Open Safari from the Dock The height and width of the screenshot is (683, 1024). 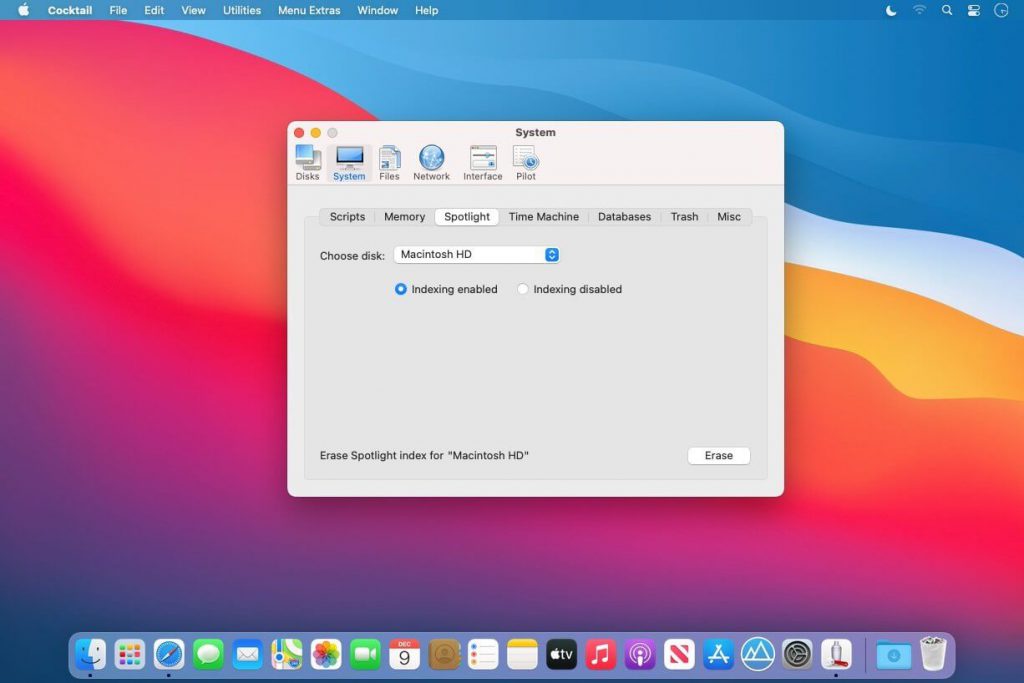pyautogui.click(x=169, y=654)
